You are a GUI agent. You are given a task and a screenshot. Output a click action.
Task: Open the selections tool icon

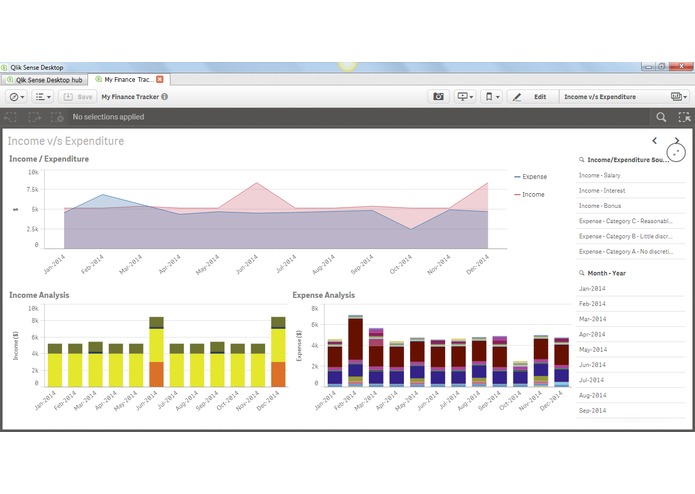point(684,117)
